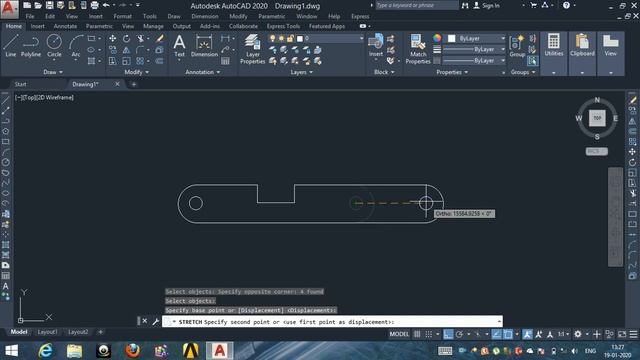
Task: Click the Move tool in Modify panel
Action: coord(112,38)
